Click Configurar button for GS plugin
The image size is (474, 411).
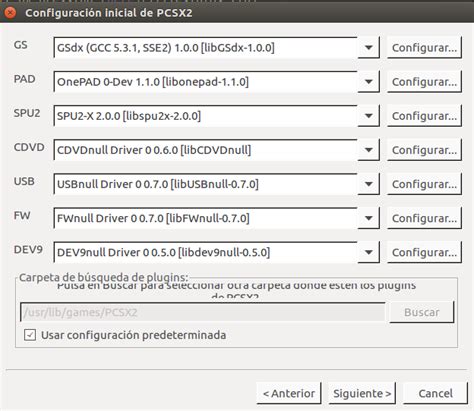[x=424, y=48]
